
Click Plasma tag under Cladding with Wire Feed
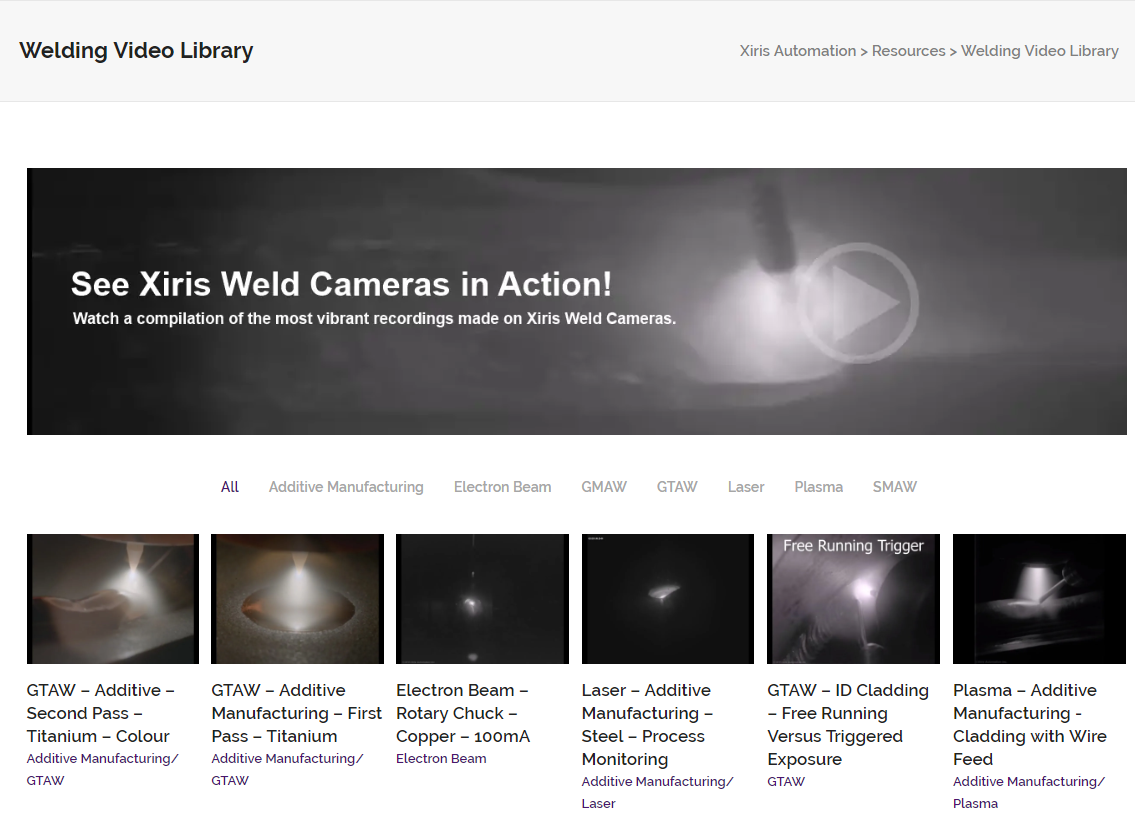[x=975, y=803]
